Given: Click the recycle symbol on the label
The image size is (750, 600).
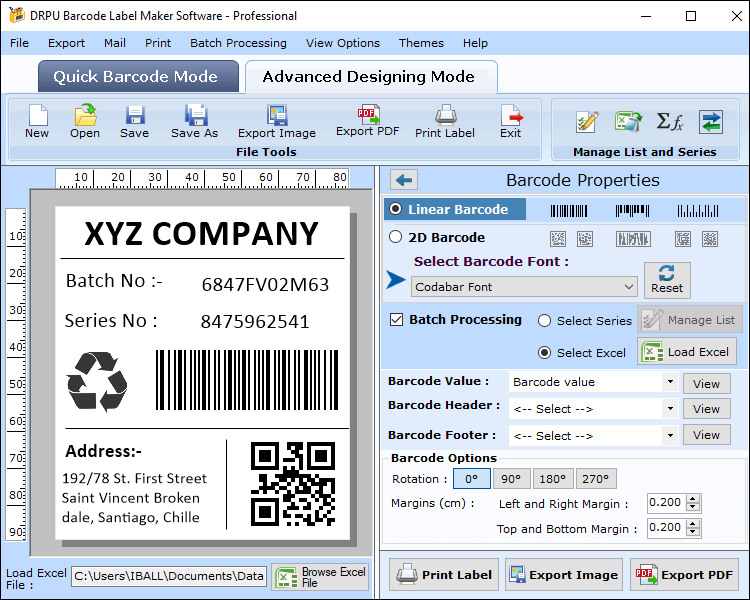Looking at the screenshot, I should coord(97,381).
